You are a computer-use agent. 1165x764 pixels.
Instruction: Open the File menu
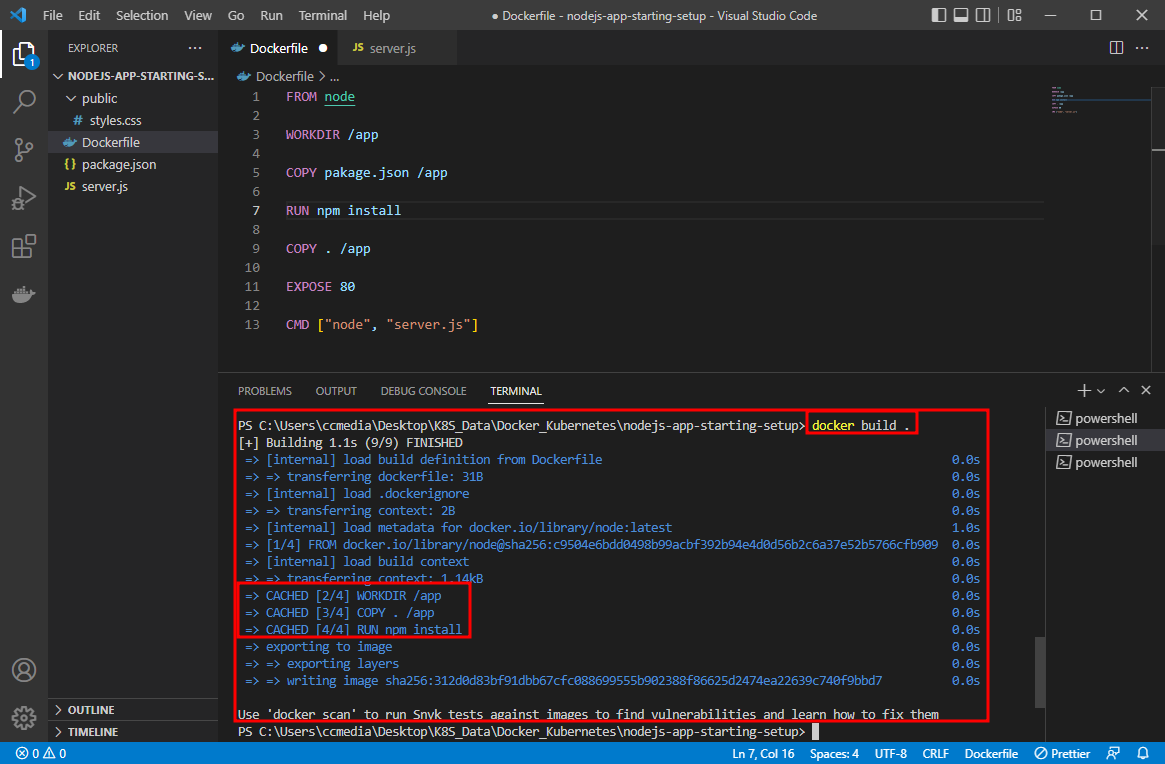coord(53,15)
